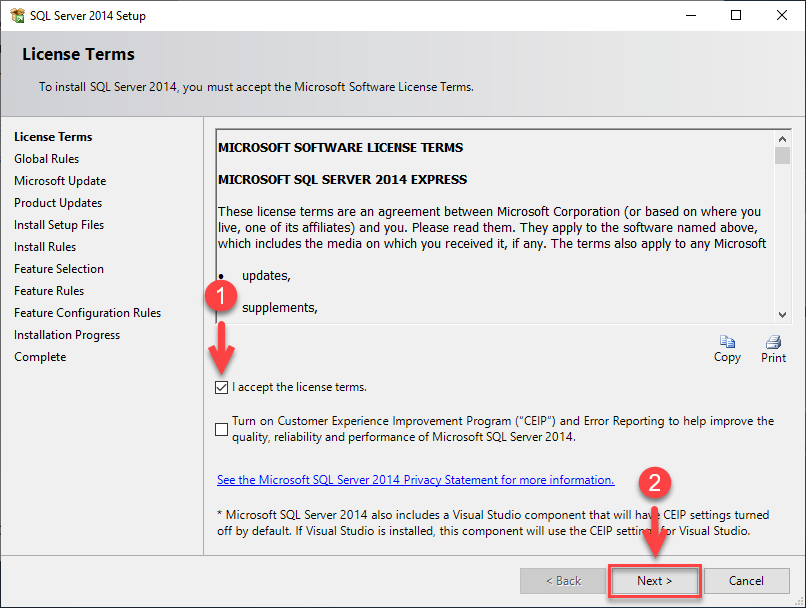The image size is (806, 608).
Task: Click the 'MICROSOFT SQL SERVER 2014 EXPRESS' heading
Action: click(342, 179)
